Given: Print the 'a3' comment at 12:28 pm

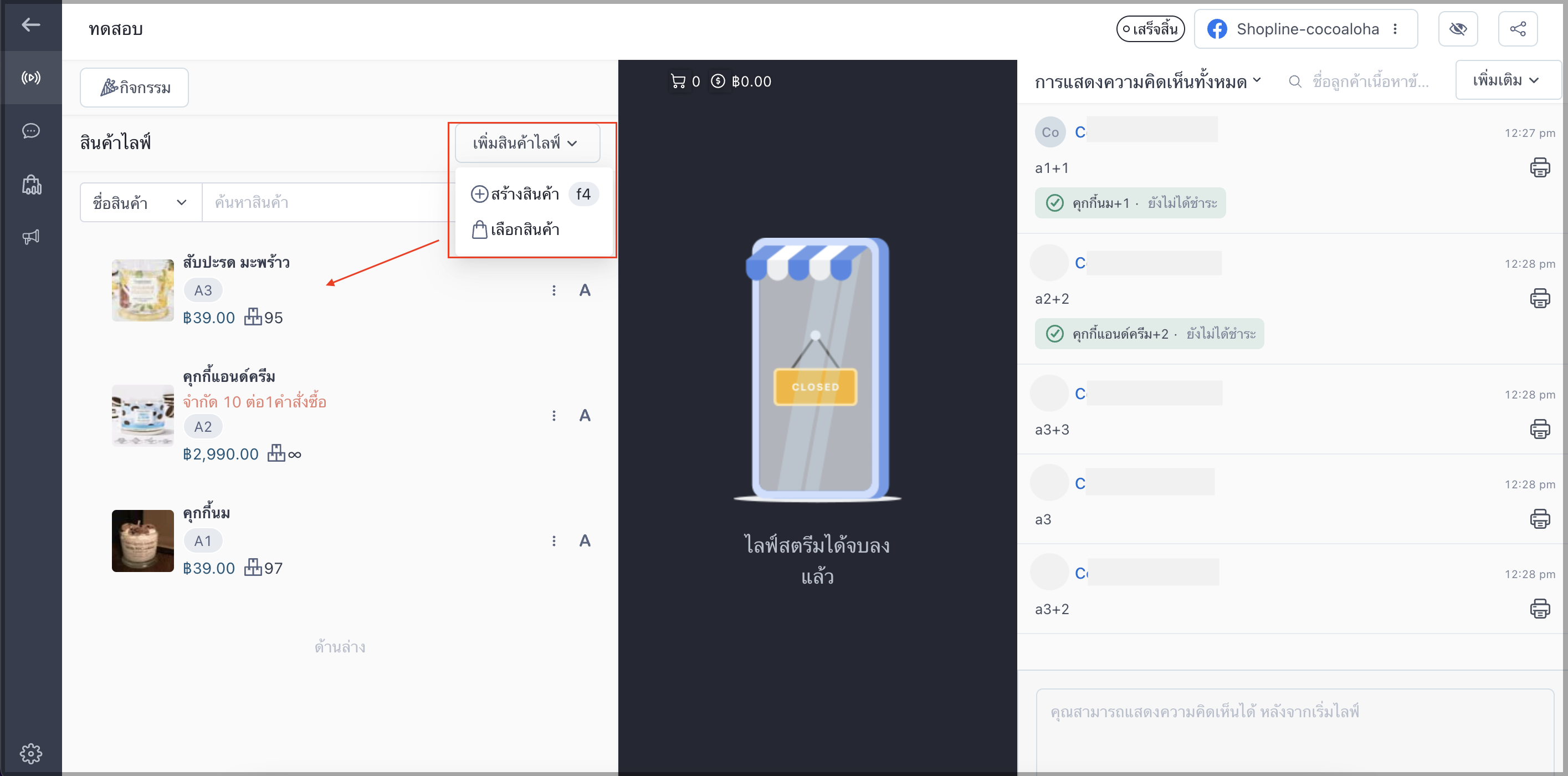Looking at the screenshot, I should pyautogui.click(x=1539, y=519).
